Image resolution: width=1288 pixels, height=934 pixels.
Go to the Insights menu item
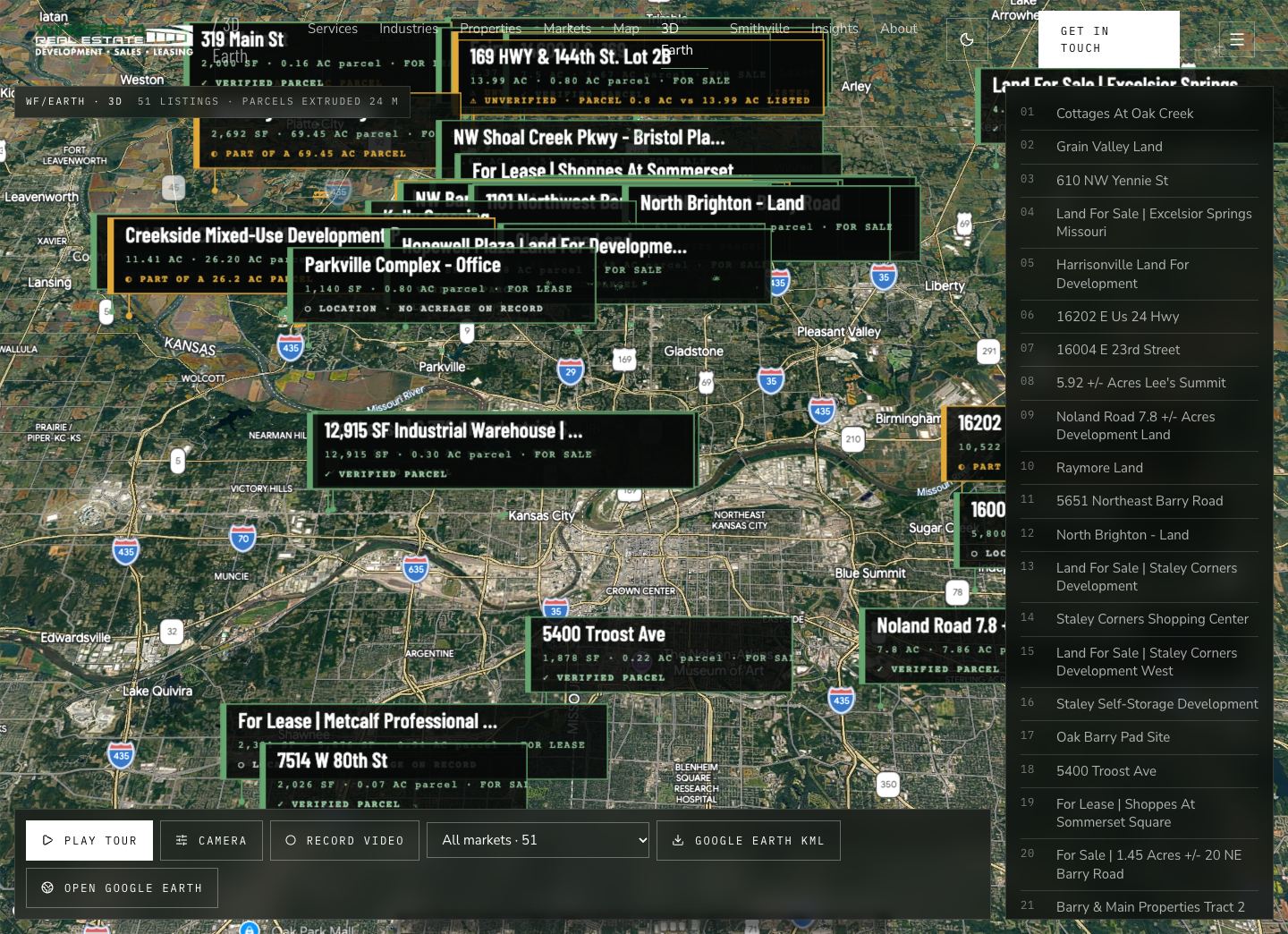tap(835, 29)
